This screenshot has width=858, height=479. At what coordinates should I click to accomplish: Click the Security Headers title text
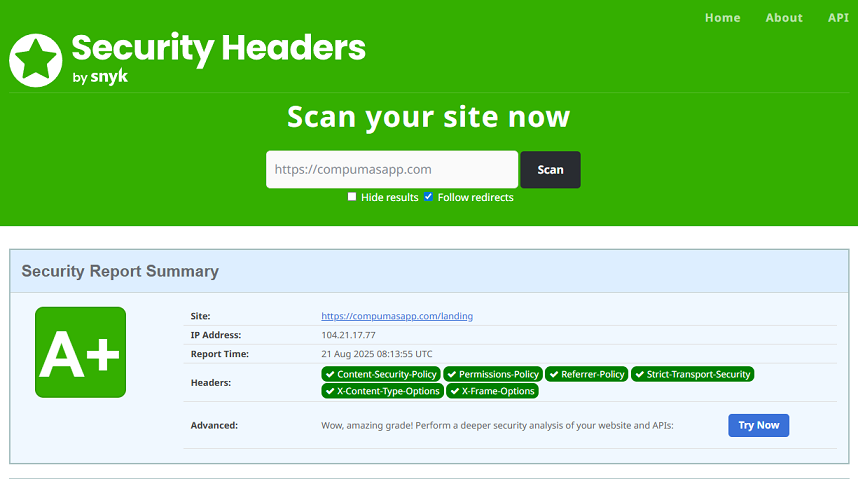point(218,47)
